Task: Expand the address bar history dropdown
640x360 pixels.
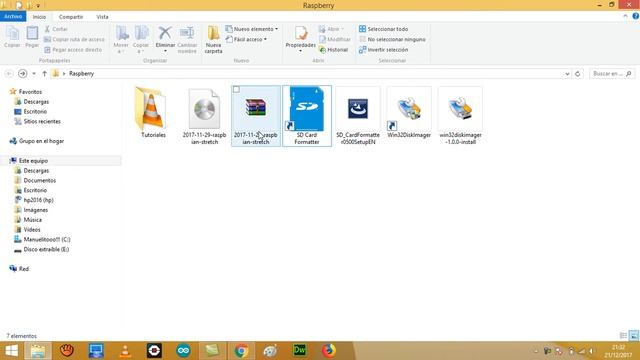Action: (567, 74)
